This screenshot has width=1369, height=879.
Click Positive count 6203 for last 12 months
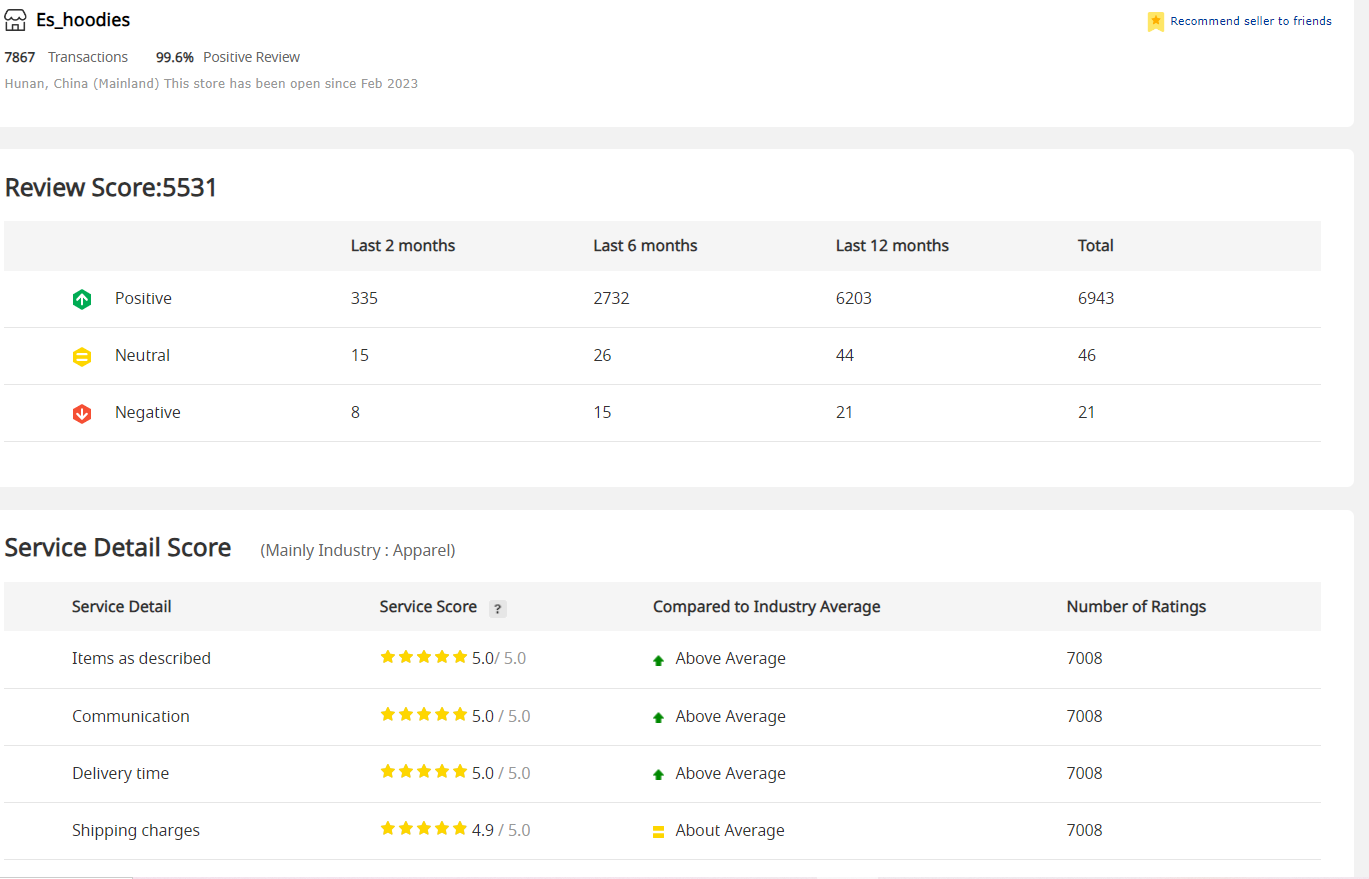click(854, 298)
